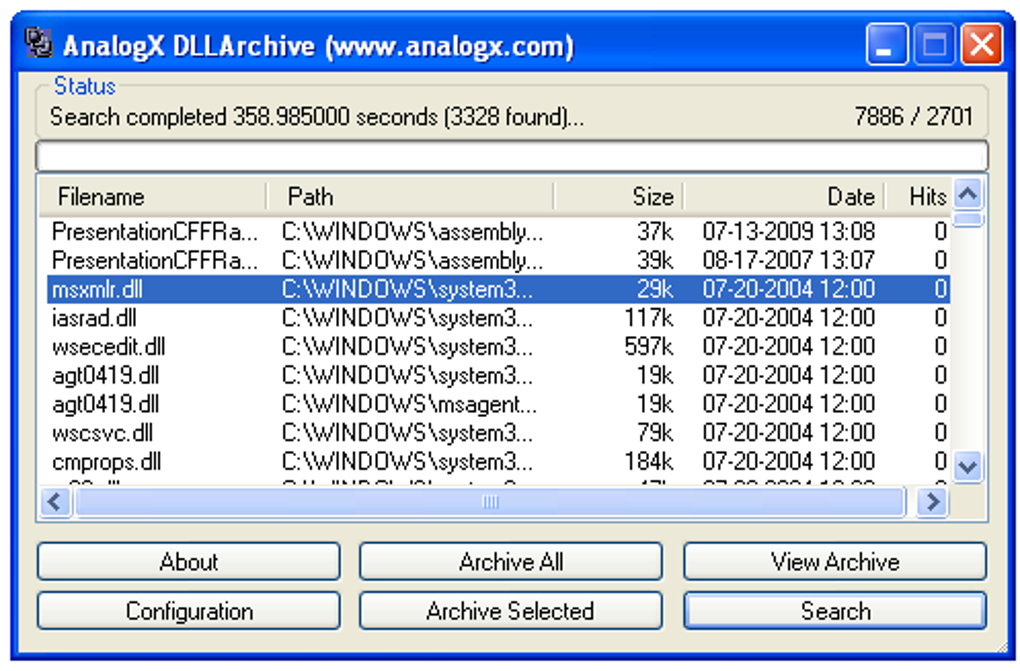Close the DLLArchive window

click(x=982, y=44)
